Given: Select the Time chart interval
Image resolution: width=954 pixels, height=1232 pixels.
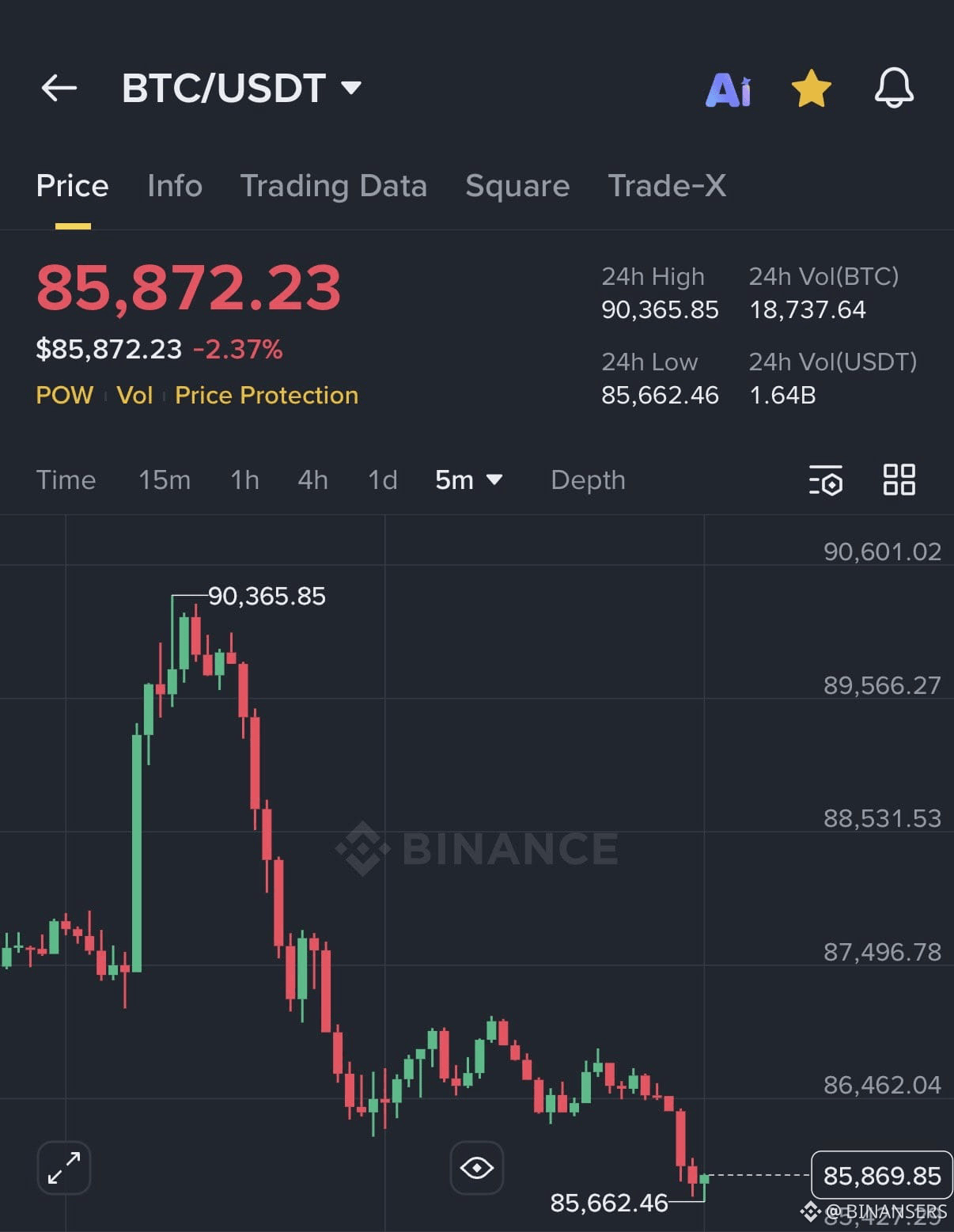Looking at the screenshot, I should click(x=66, y=480).
